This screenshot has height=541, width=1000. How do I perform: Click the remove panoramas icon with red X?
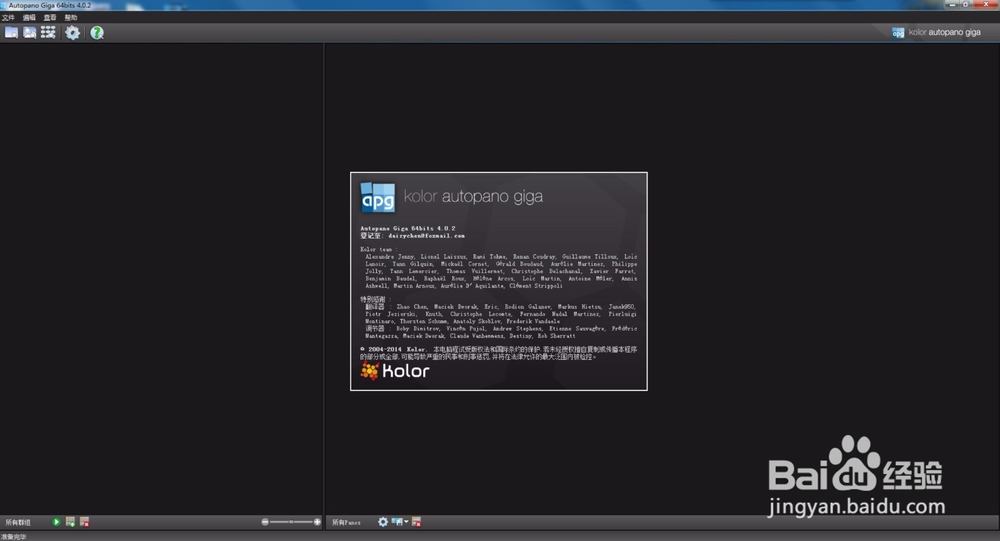tap(416, 522)
